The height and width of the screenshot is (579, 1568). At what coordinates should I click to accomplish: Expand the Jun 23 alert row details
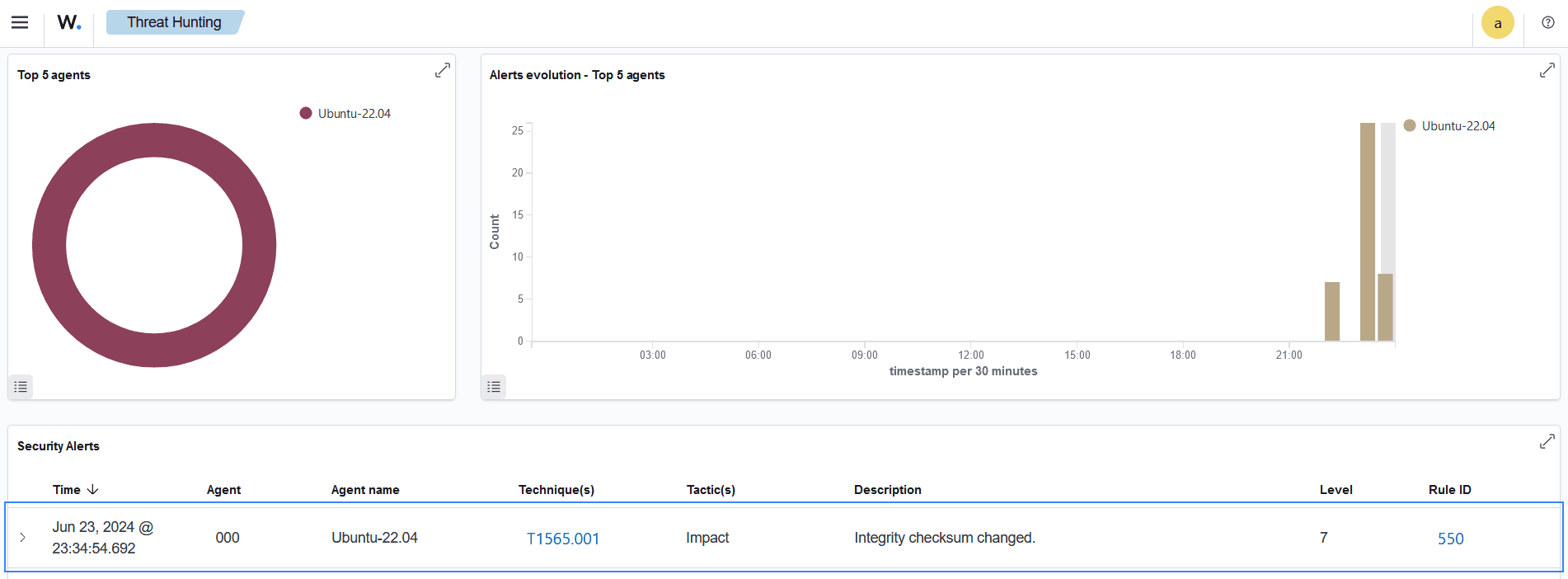[22, 538]
